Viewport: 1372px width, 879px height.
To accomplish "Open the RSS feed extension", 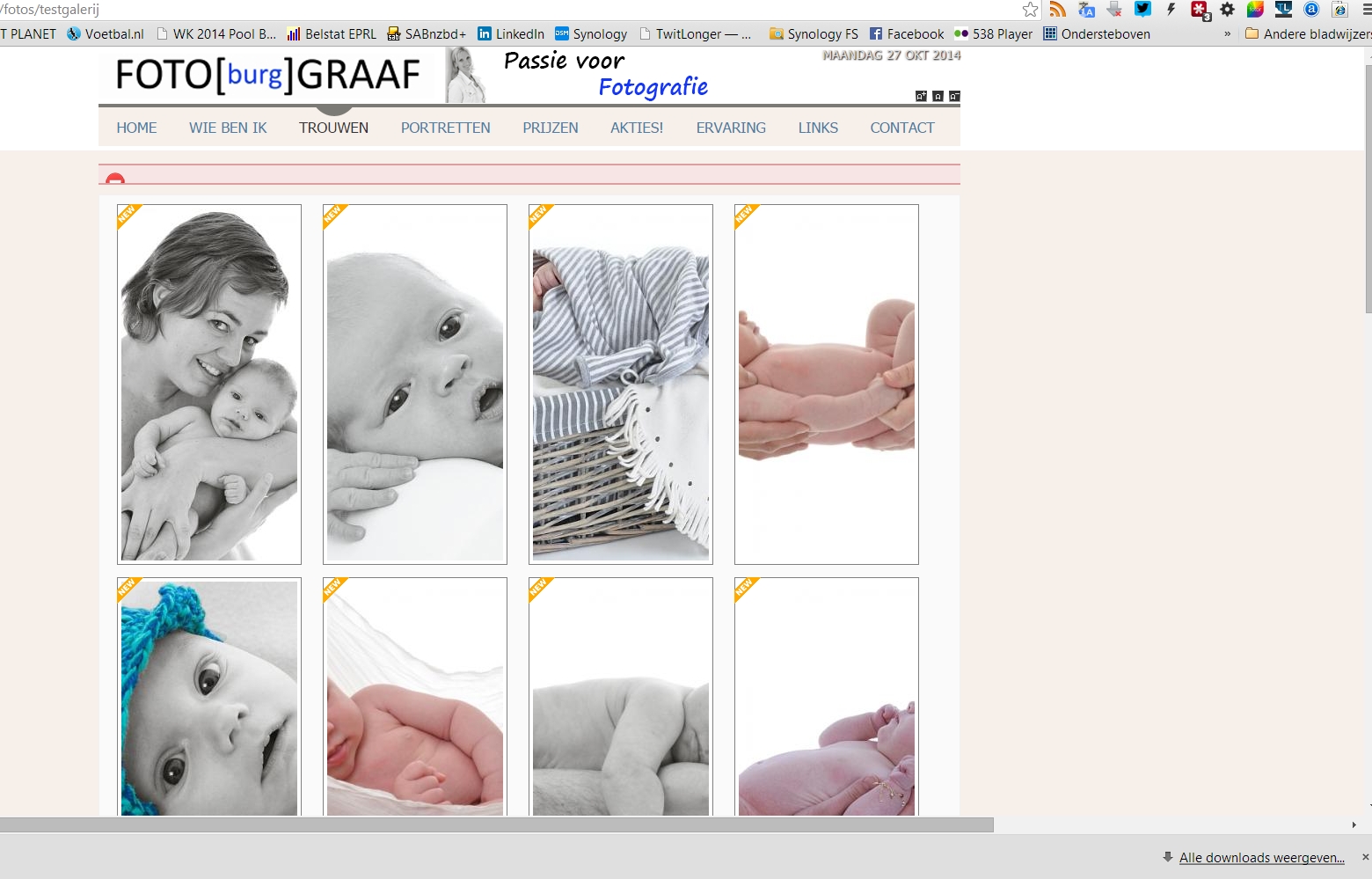I will coord(1058,10).
